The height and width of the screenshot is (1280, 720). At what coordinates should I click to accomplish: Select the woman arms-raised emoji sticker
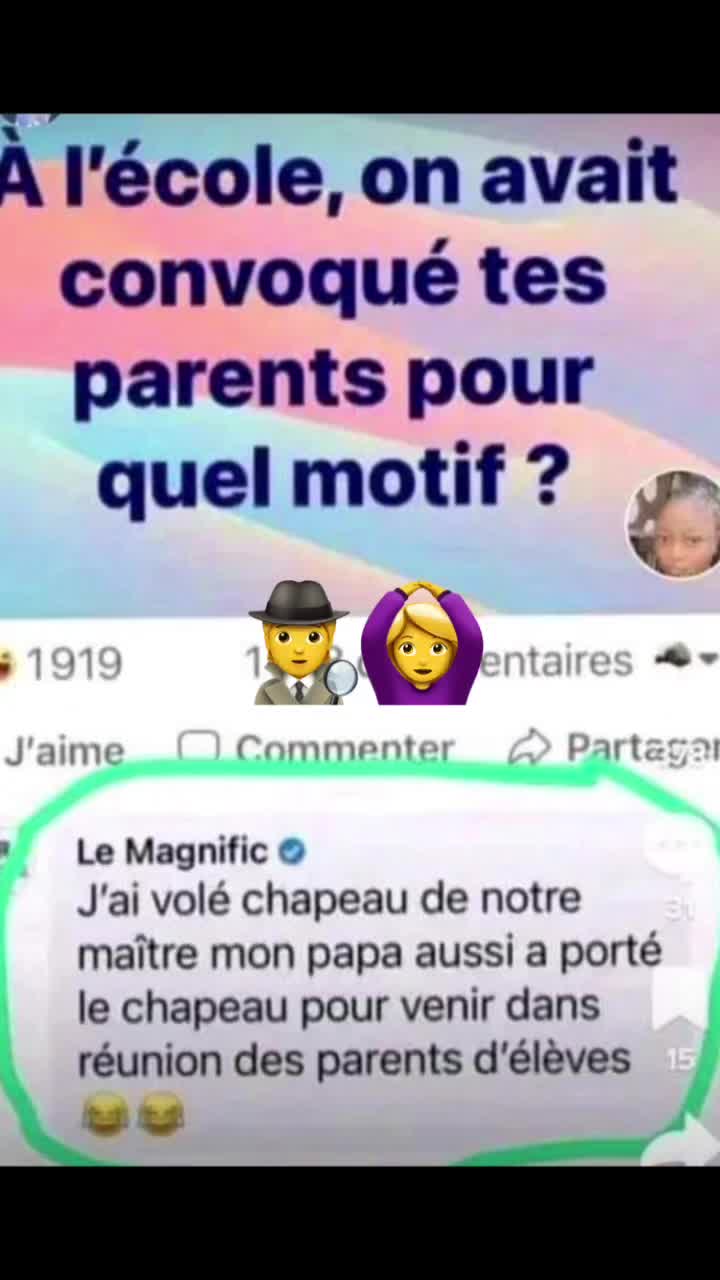[422, 643]
